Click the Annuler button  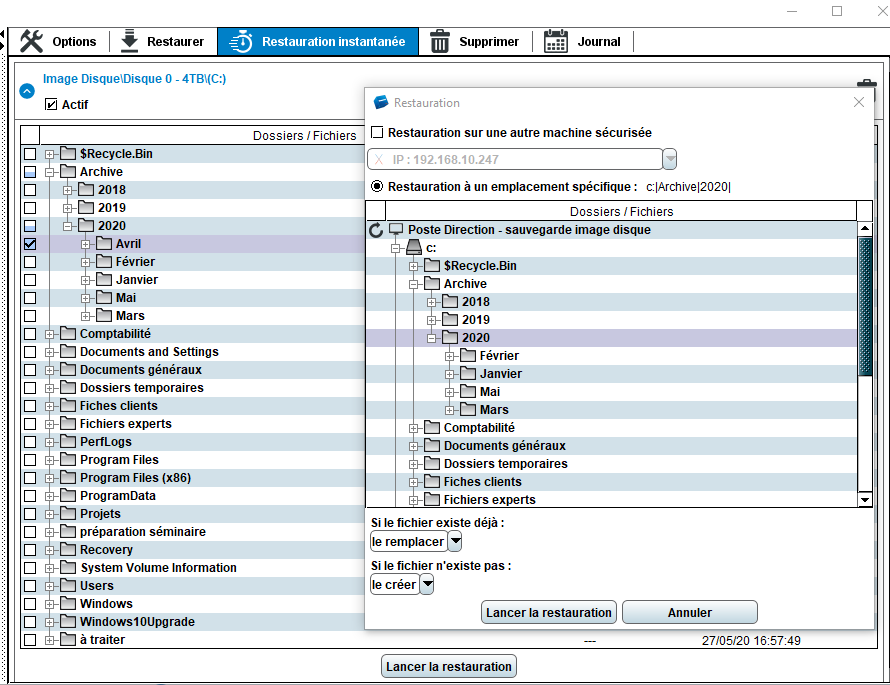tap(690, 612)
